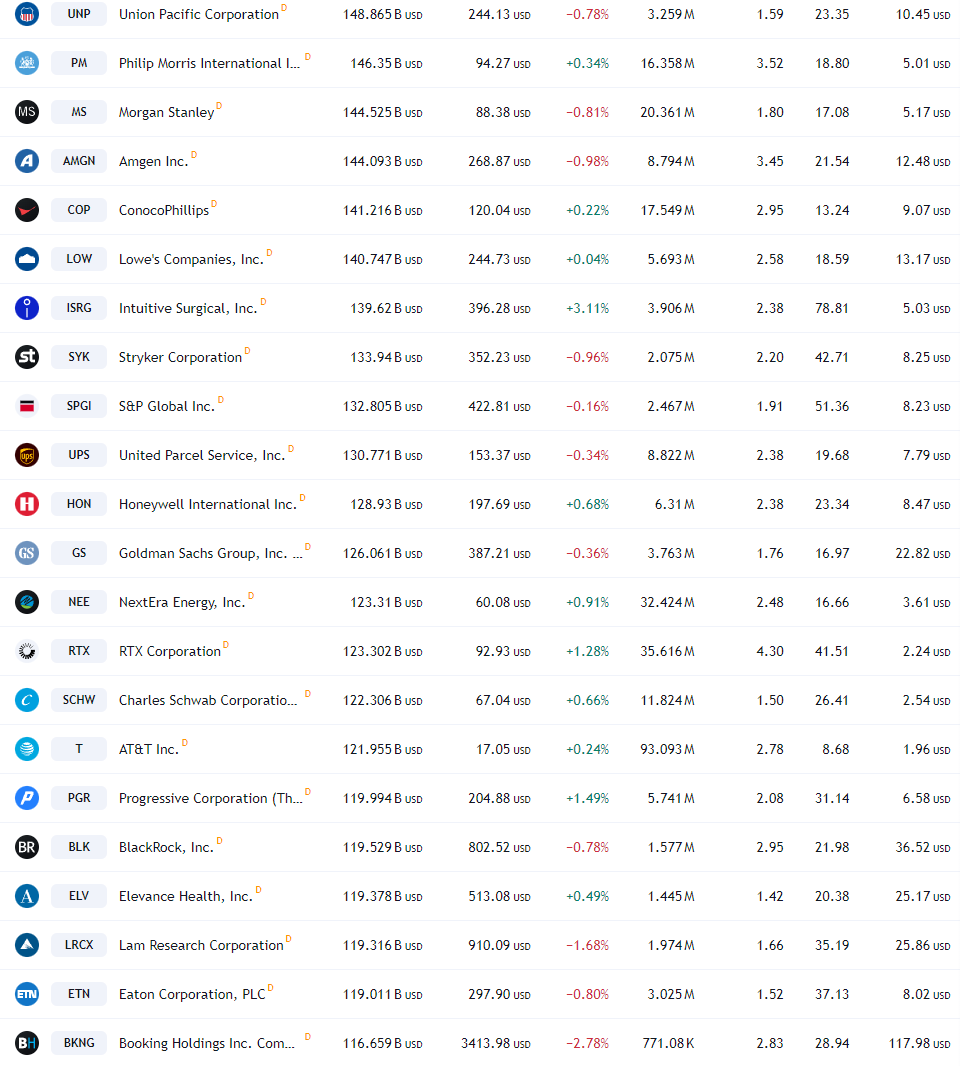Click the 771.08 K volume value
960x1066 pixels.
[x=669, y=1043]
